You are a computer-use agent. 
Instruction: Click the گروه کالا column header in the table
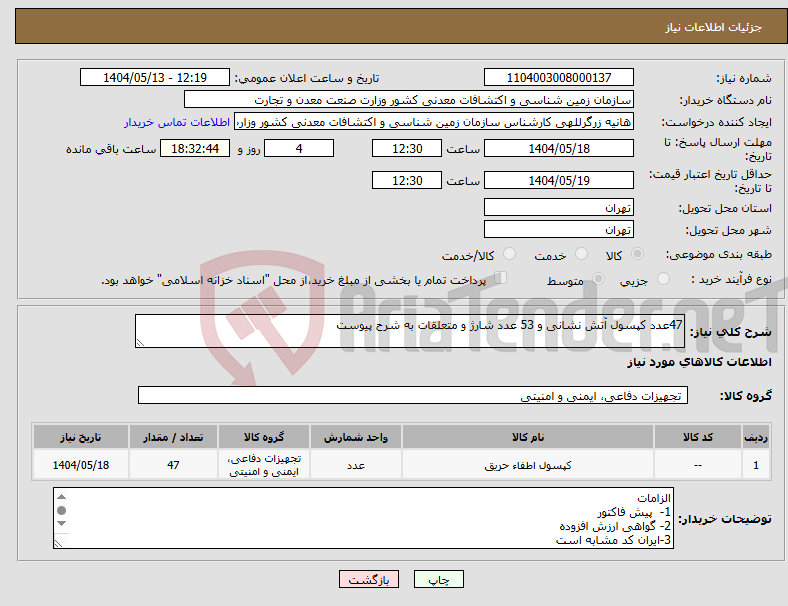(x=264, y=437)
